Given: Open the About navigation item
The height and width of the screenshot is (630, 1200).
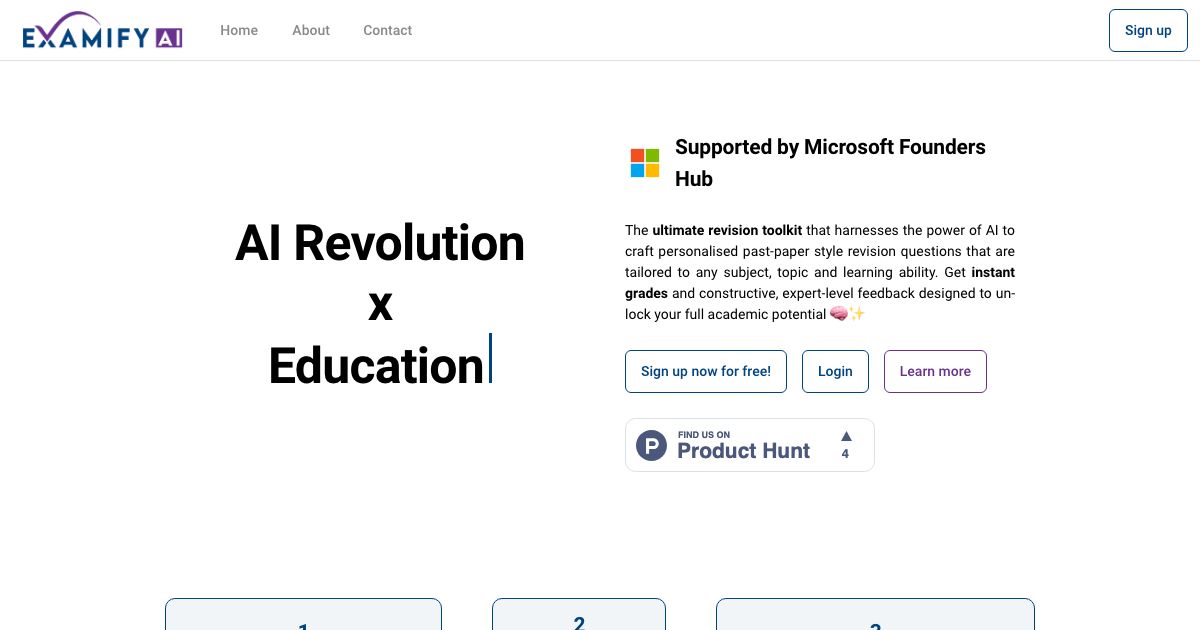Looking at the screenshot, I should pyautogui.click(x=310, y=30).
